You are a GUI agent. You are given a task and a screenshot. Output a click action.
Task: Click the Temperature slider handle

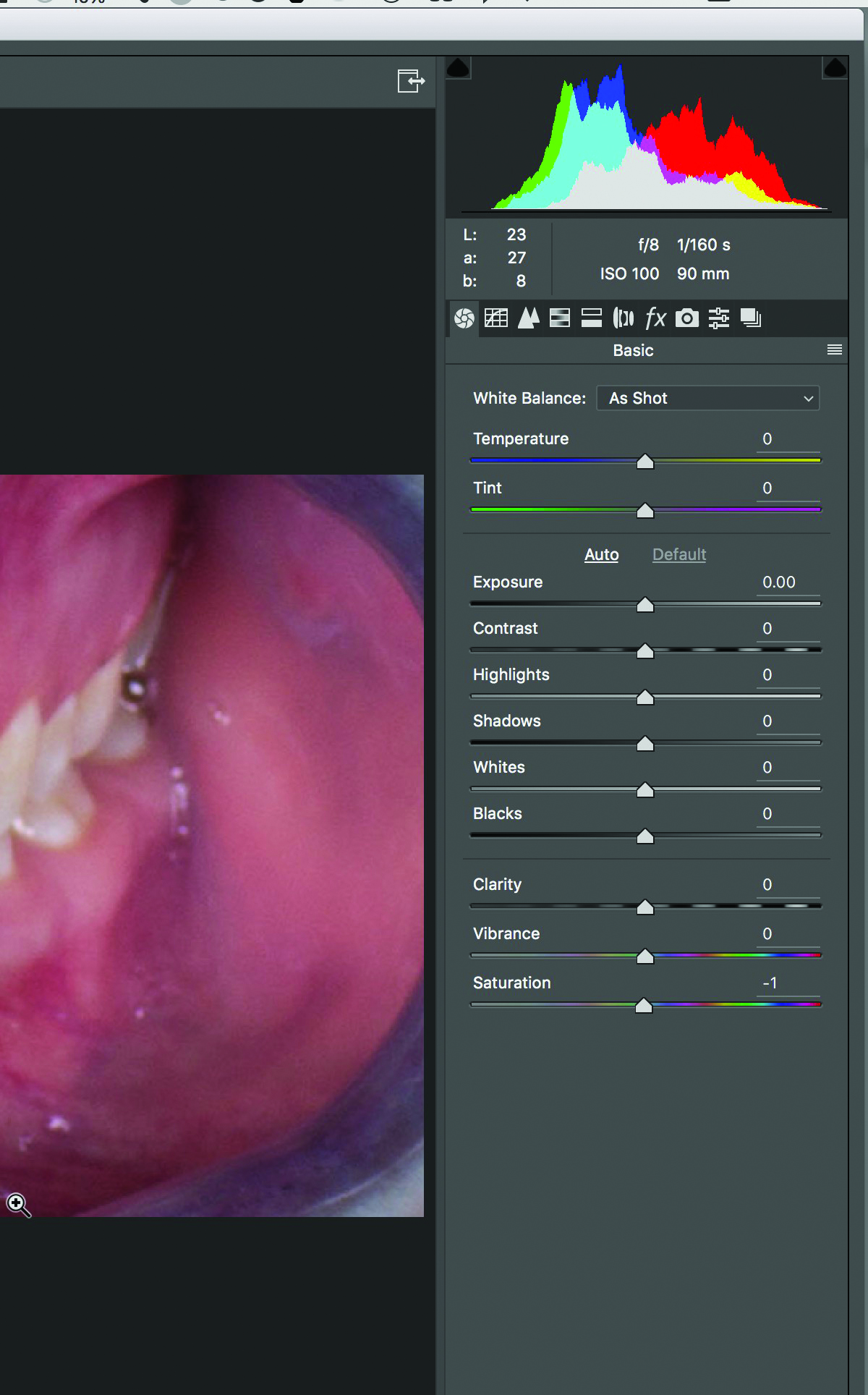coord(645,462)
